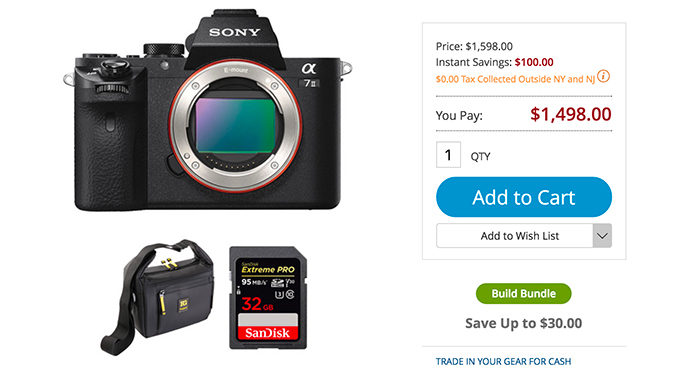This screenshot has height=370, width=700.
Task: Click the tax info circle icon
Action: pos(603,76)
